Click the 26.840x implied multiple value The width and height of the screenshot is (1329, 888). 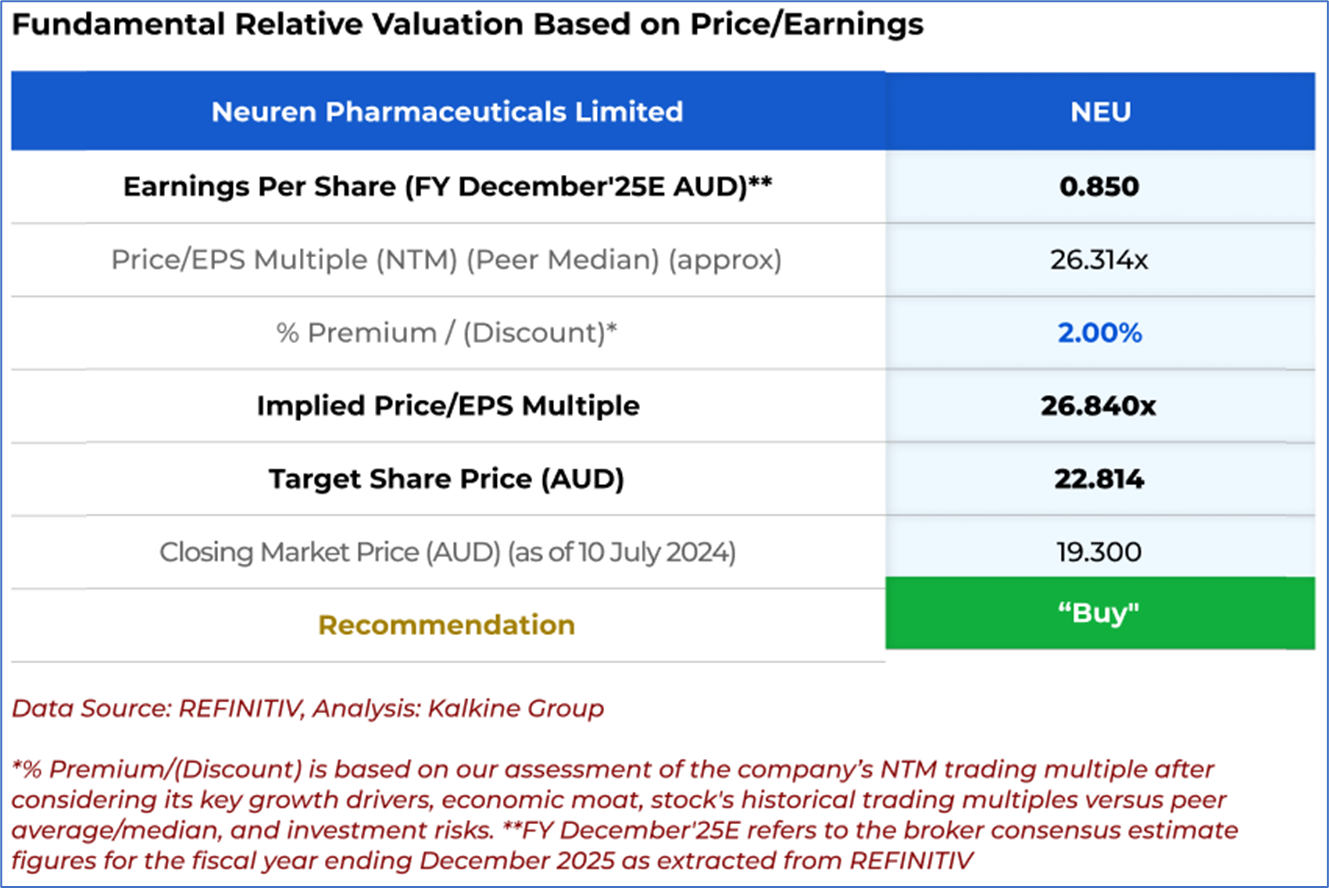tap(1100, 406)
